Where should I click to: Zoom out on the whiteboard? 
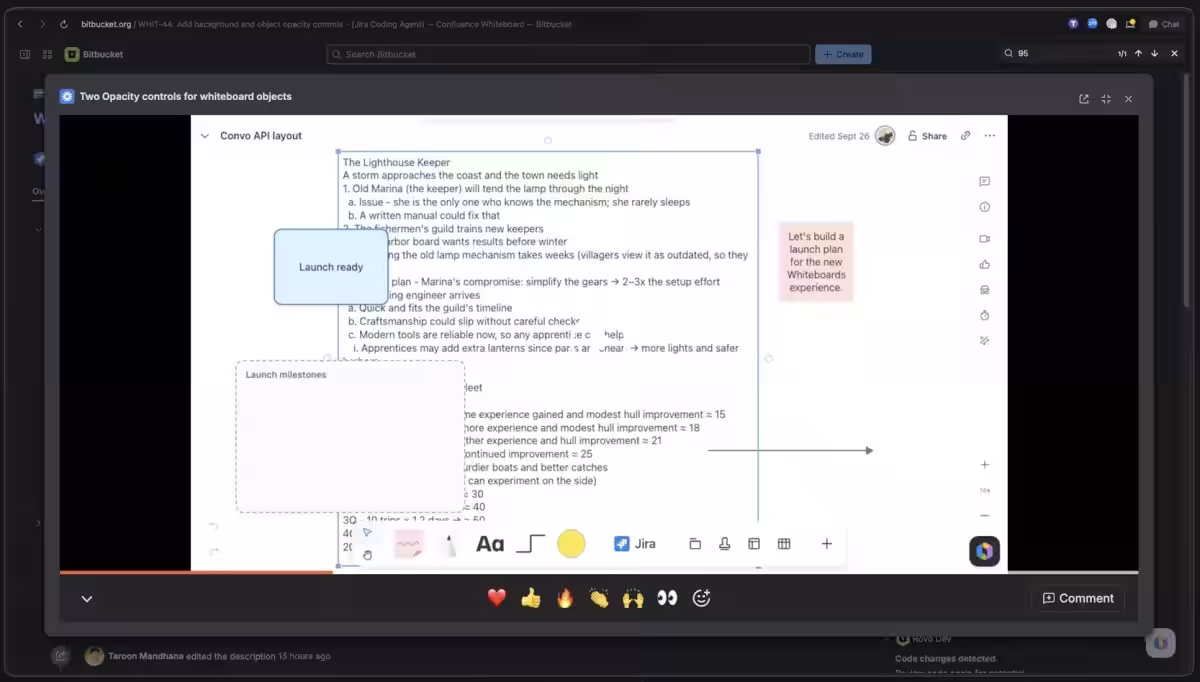tap(985, 516)
